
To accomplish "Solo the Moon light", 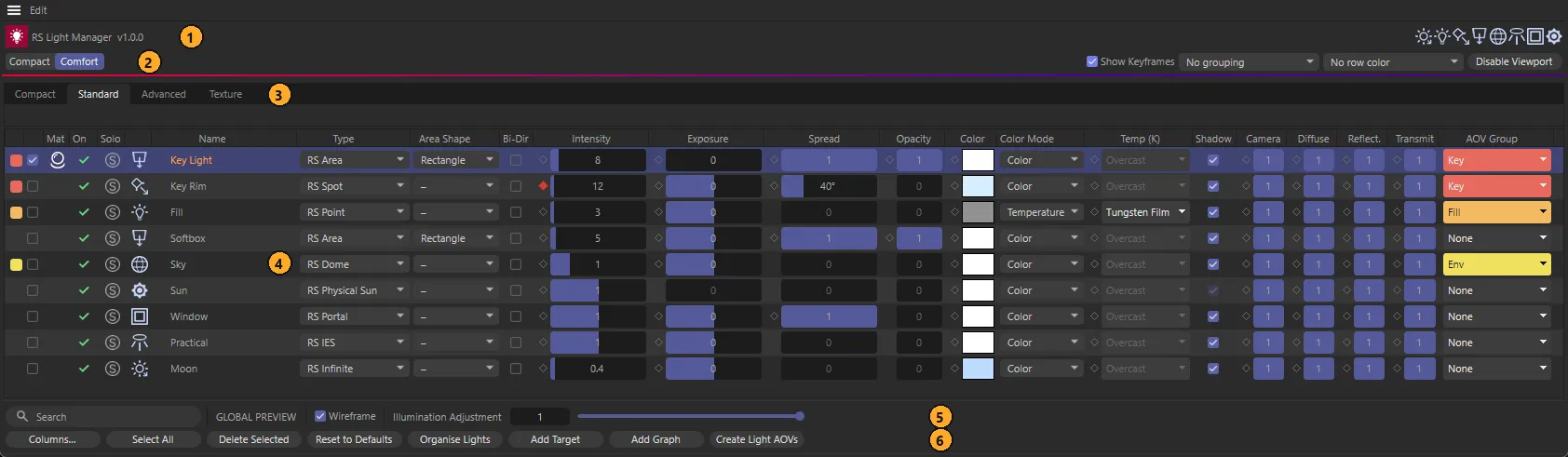I will click(x=113, y=369).
